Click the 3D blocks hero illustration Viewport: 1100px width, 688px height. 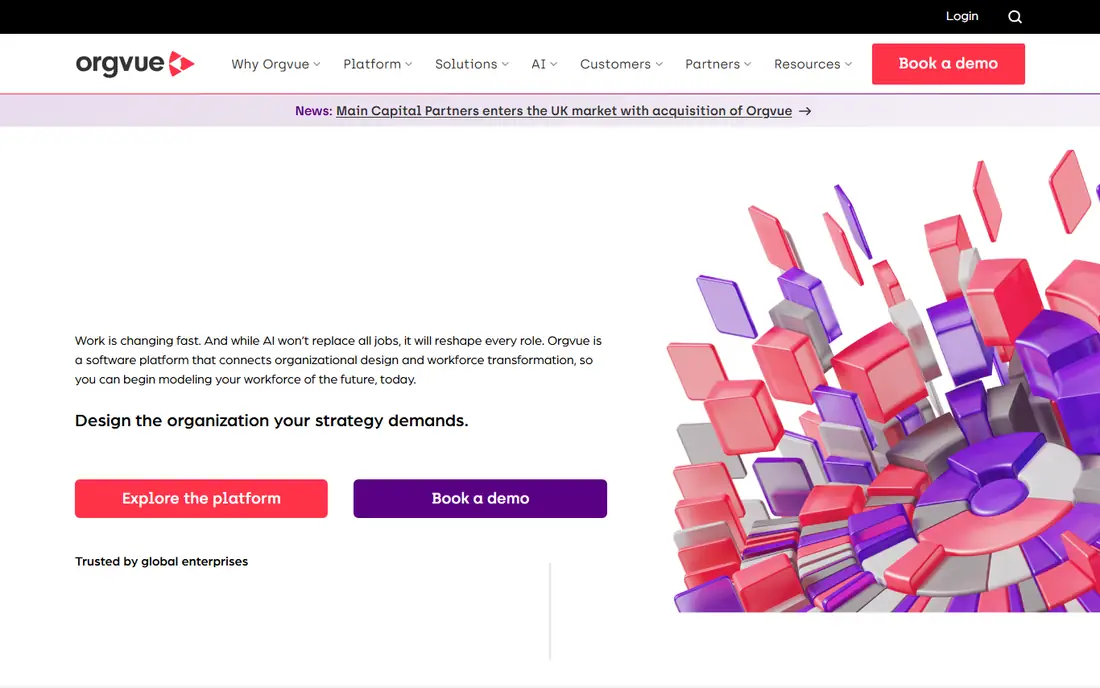(x=884, y=382)
